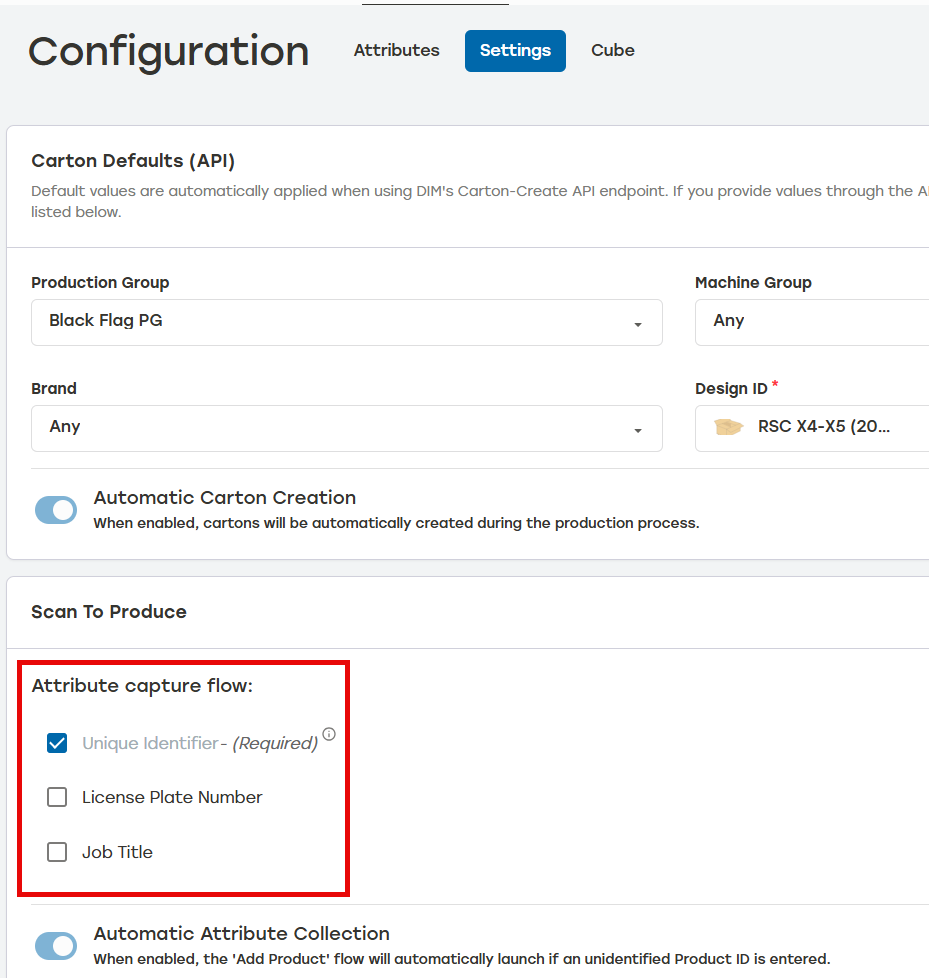Click the Automatic Carton Creation title text
The width and height of the screenshot is (929, 978).
(225, 498)
